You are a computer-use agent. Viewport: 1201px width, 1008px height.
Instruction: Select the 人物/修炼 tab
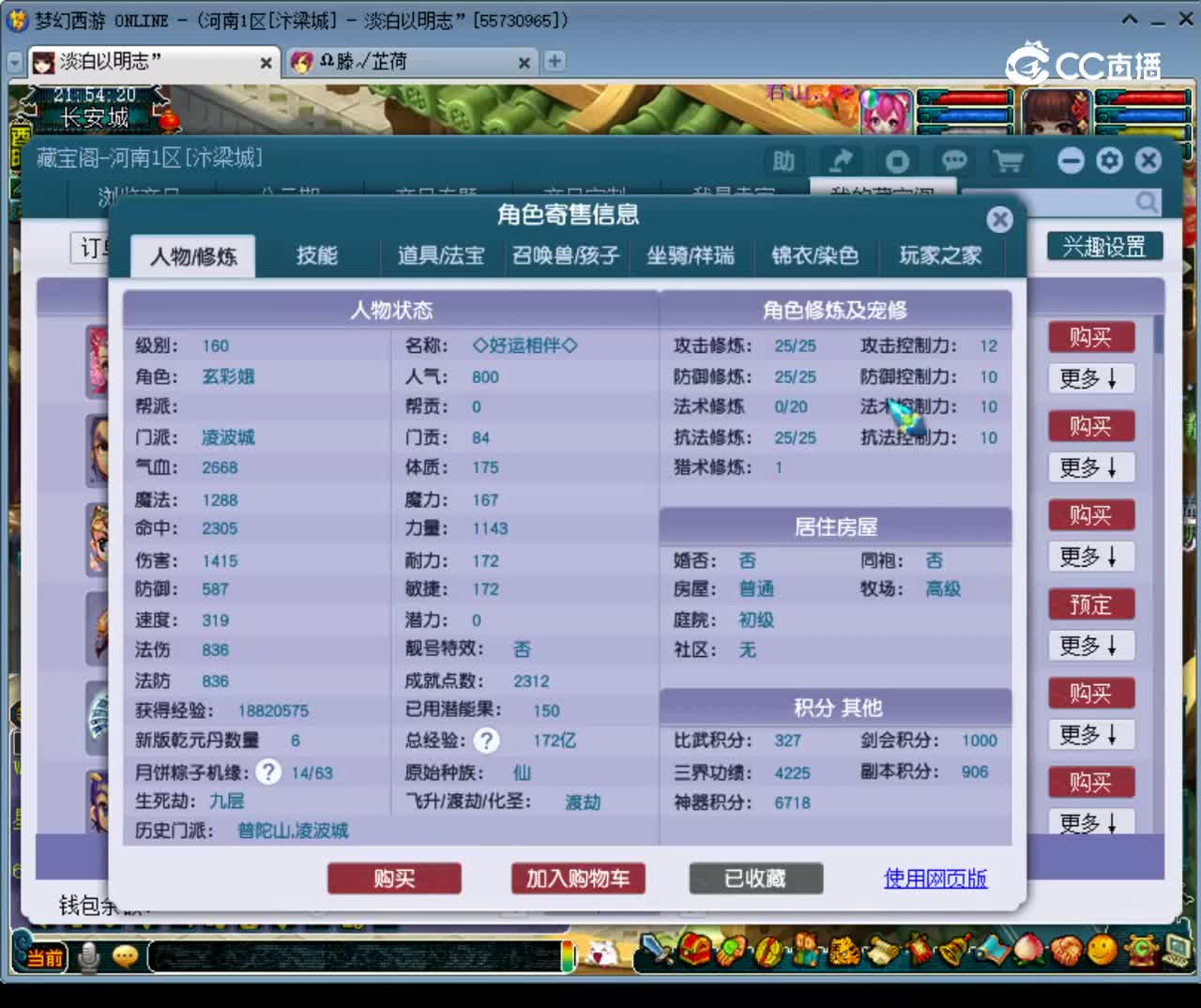193,256
